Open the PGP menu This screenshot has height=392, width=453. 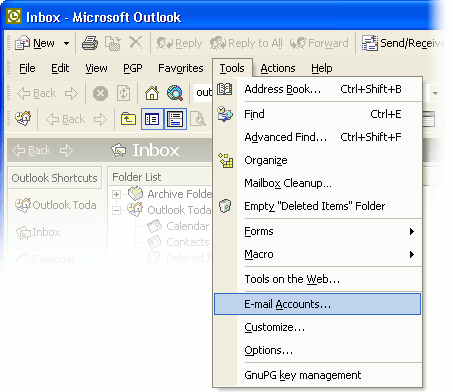pyautogui.click(x=133, y=68)
